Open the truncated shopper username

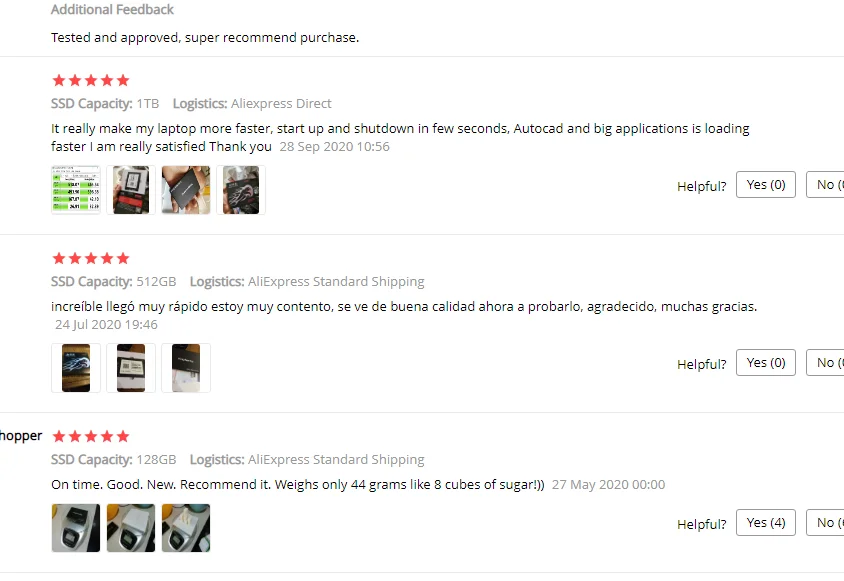click(21, 436)
